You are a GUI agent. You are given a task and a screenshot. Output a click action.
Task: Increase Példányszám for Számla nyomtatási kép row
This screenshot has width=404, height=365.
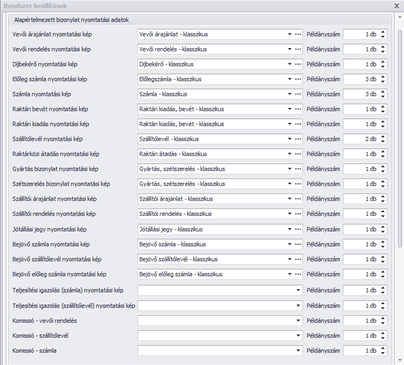click(x=383, y=92)
